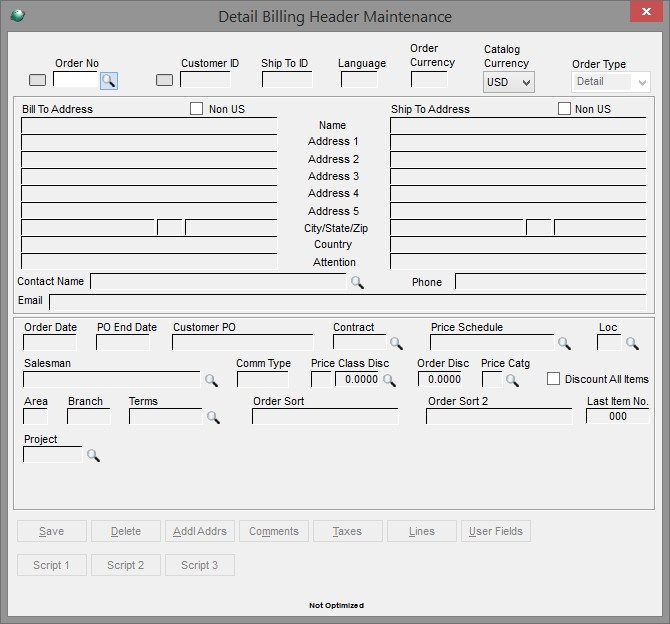Click the Price Schedule input field
The height and width of the screenshot is (624, 670).
pyautogui.click(x=492, y=342)
